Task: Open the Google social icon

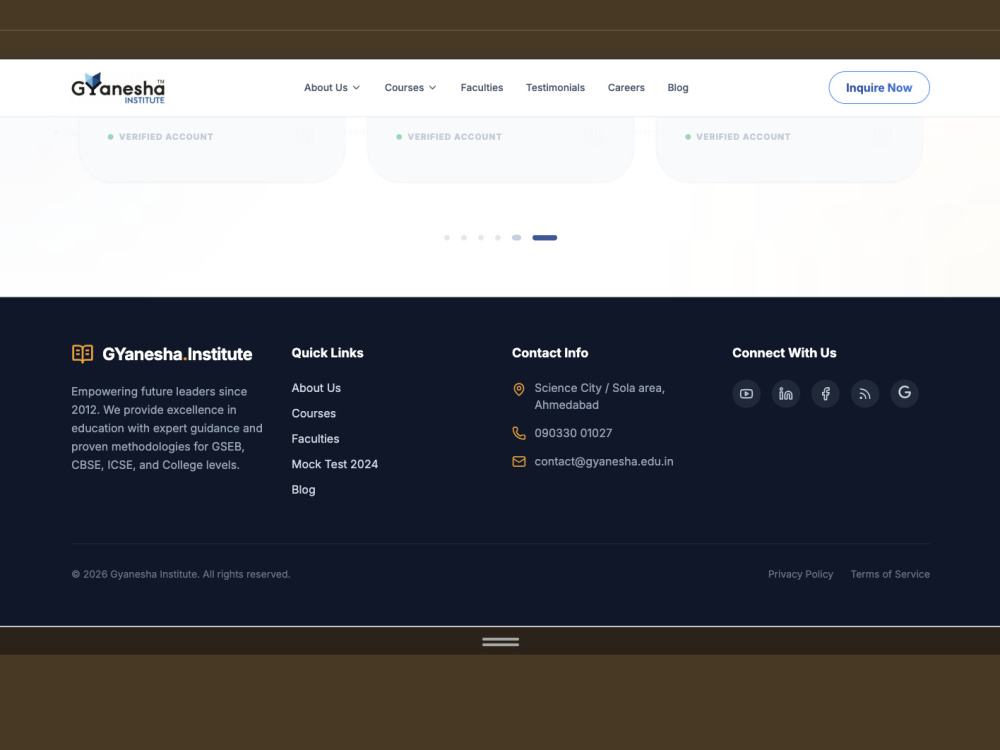Action: coord(904,393)
